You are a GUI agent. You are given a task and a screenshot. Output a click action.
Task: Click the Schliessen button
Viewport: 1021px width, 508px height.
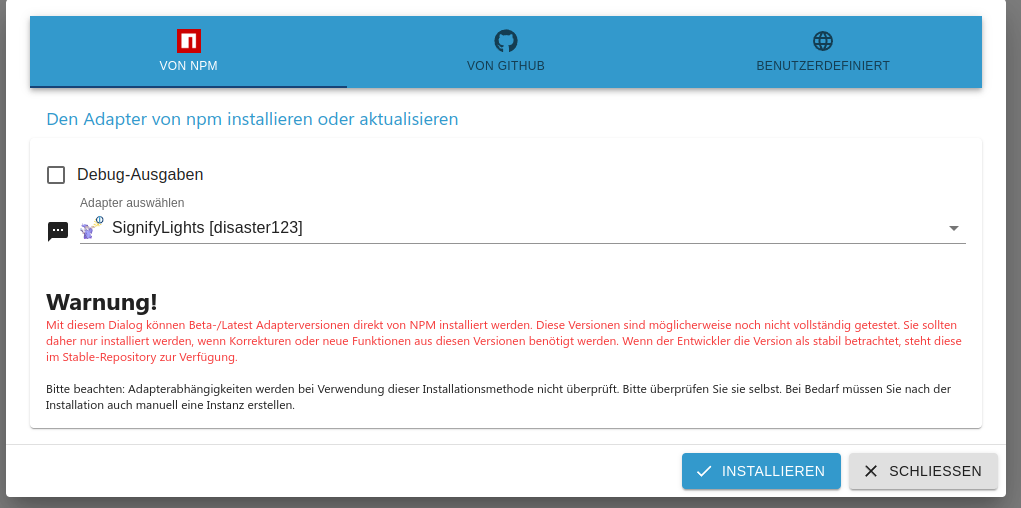tap(923, 471)
